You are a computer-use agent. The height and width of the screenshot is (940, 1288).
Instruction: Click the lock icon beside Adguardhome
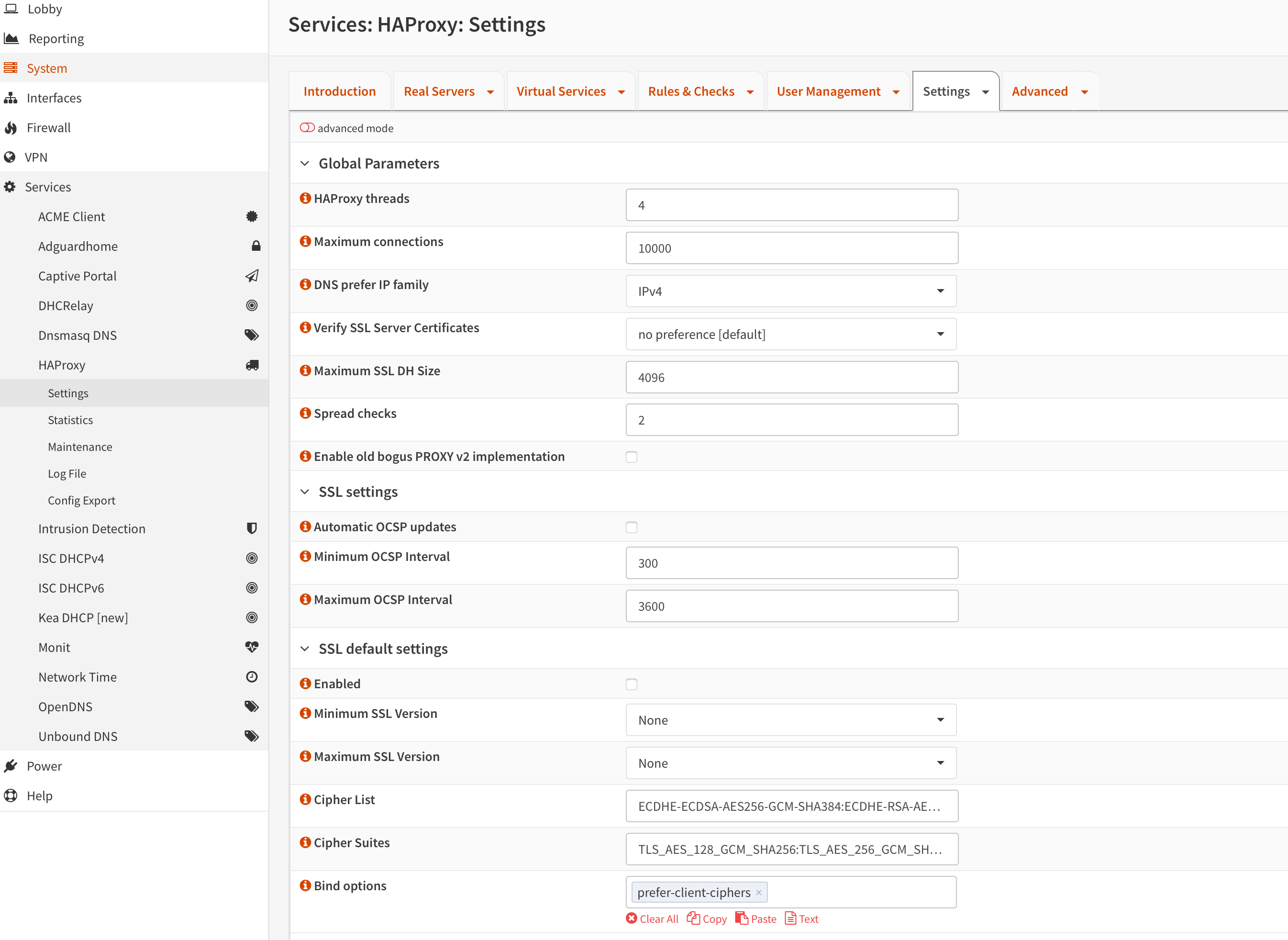(256, 246)
